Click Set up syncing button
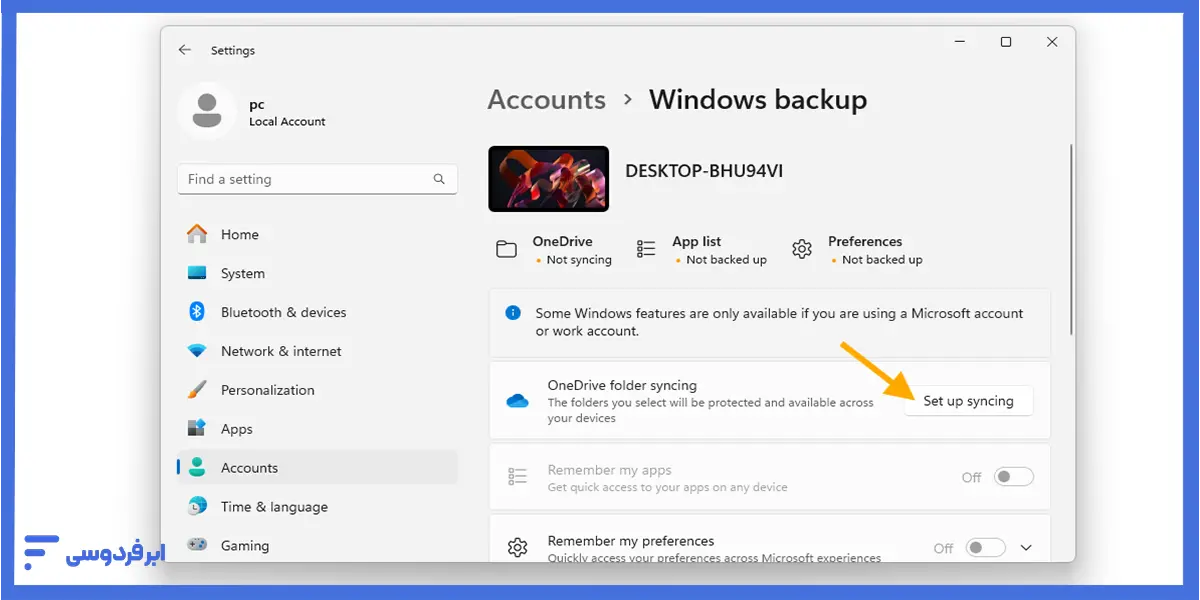The height and width of the screenshot is (600, 1200). 968,401
